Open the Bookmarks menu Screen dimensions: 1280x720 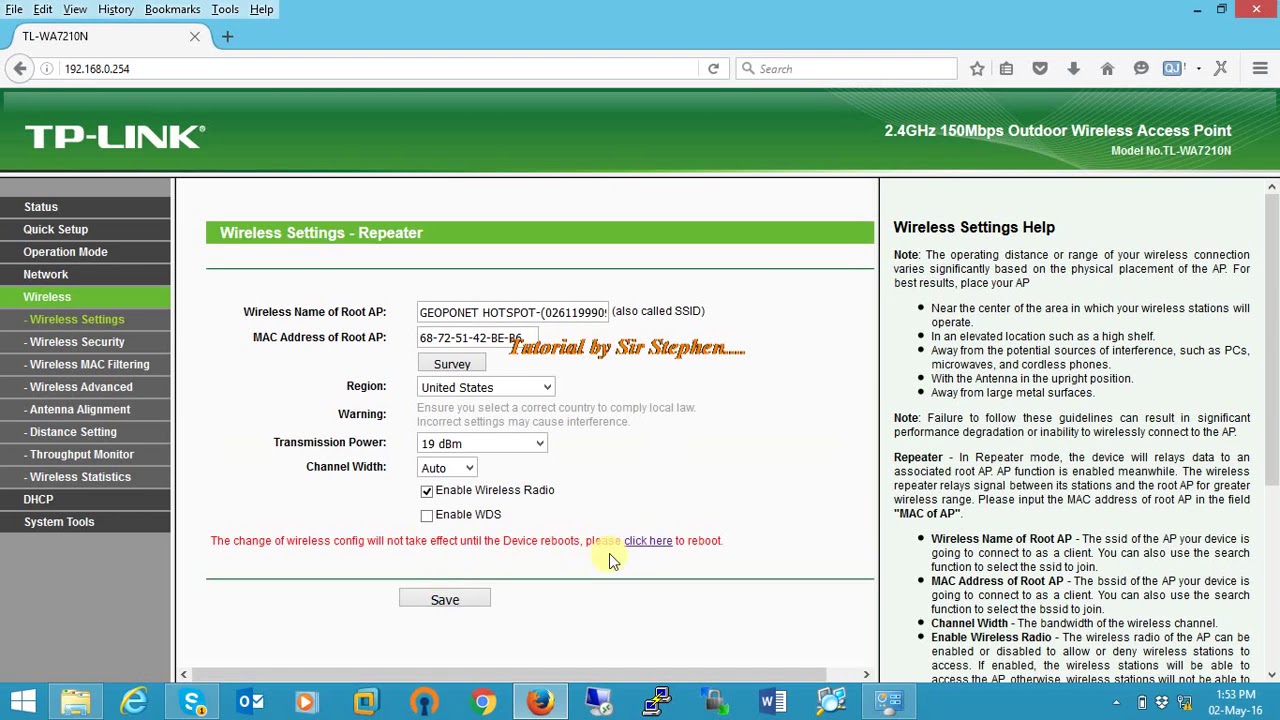[x=172, y=9]
